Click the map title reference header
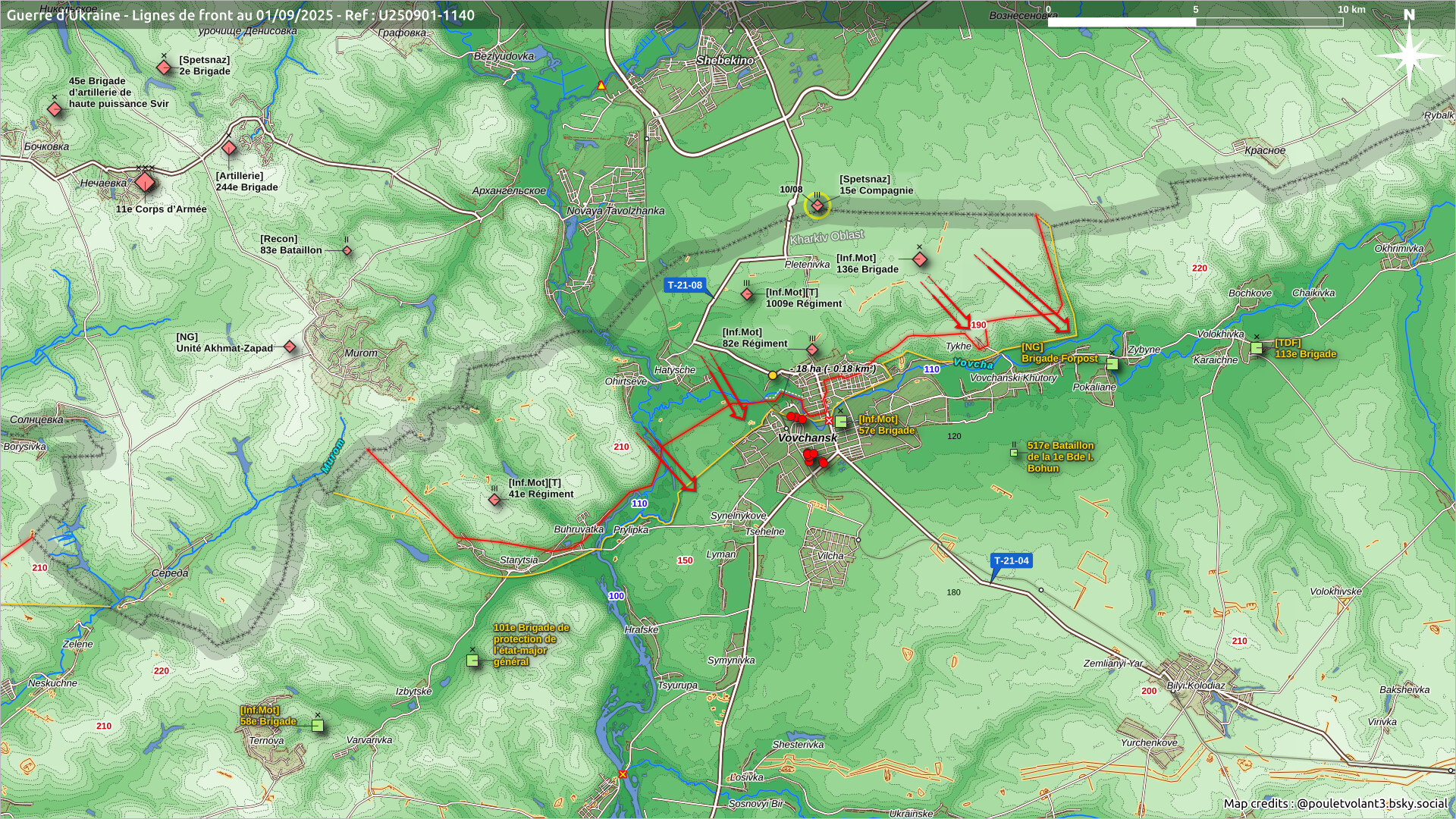Viewport: 1456px width, 819px height. click(240, 15)
